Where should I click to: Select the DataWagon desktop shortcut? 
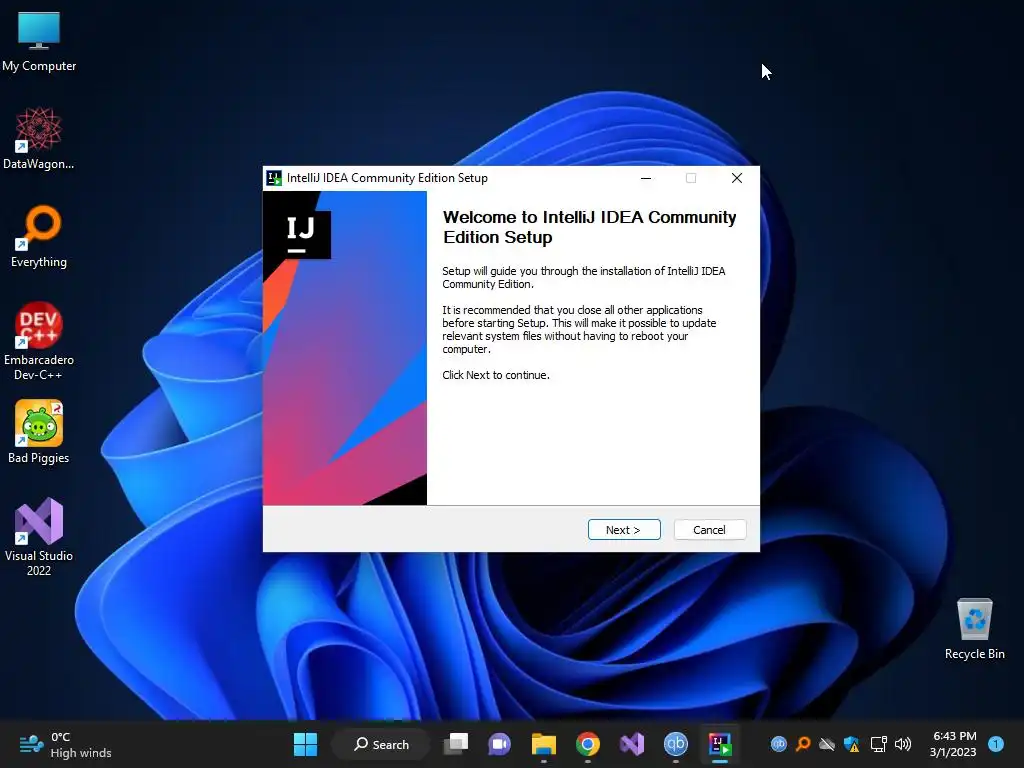point(39,138)
